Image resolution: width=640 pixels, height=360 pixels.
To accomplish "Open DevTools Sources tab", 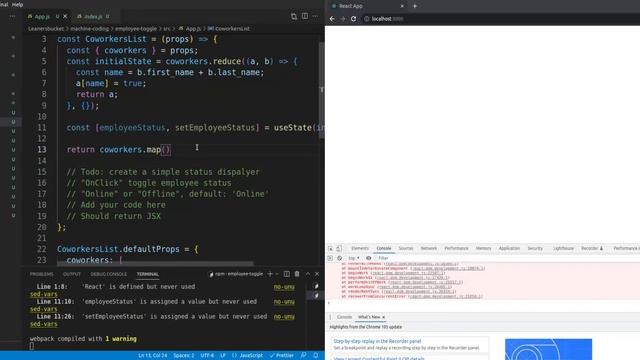I will [406, 248].
